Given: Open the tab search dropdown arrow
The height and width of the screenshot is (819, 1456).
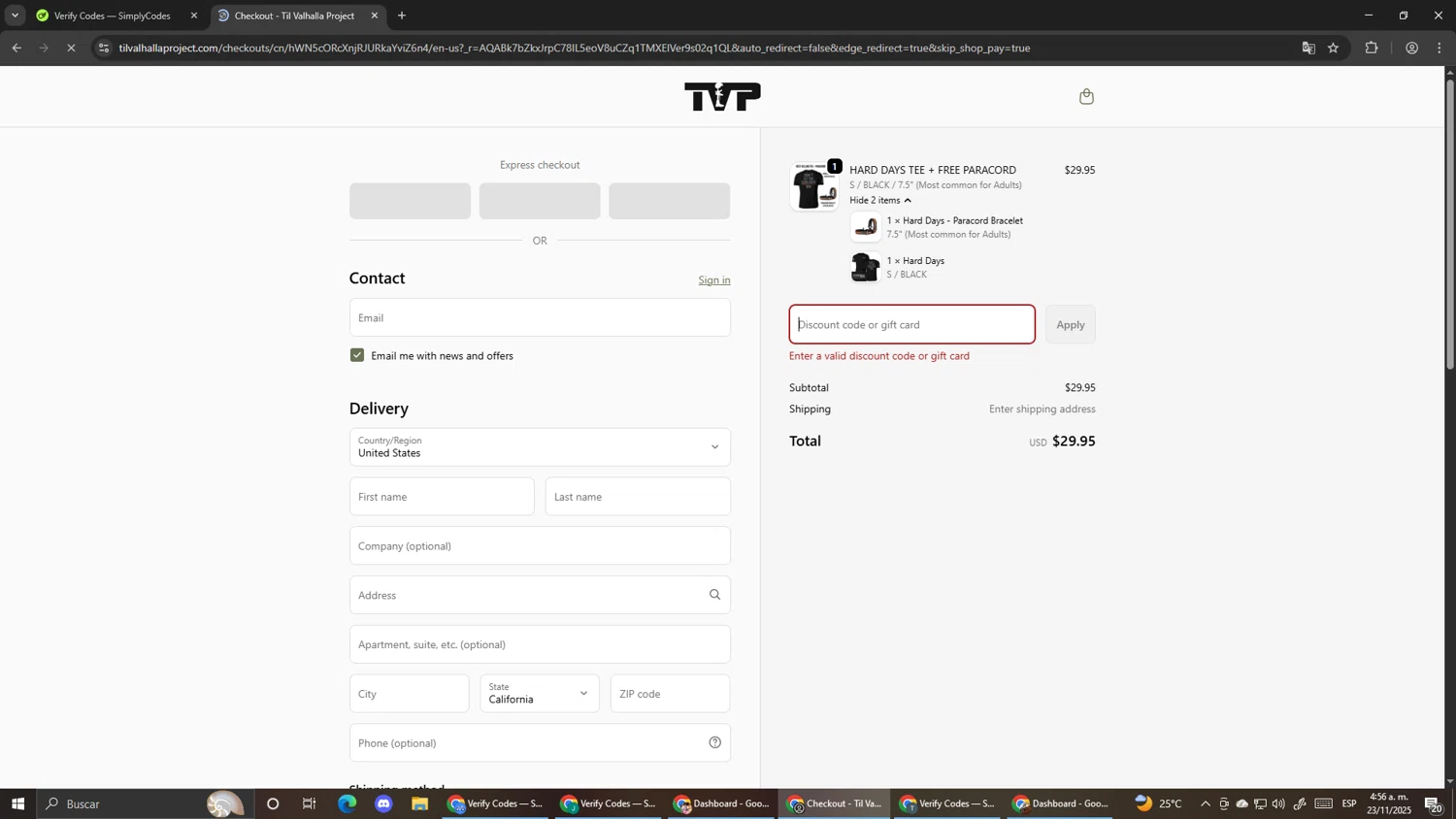Looking at the screenshot, I should pos(15,16).
